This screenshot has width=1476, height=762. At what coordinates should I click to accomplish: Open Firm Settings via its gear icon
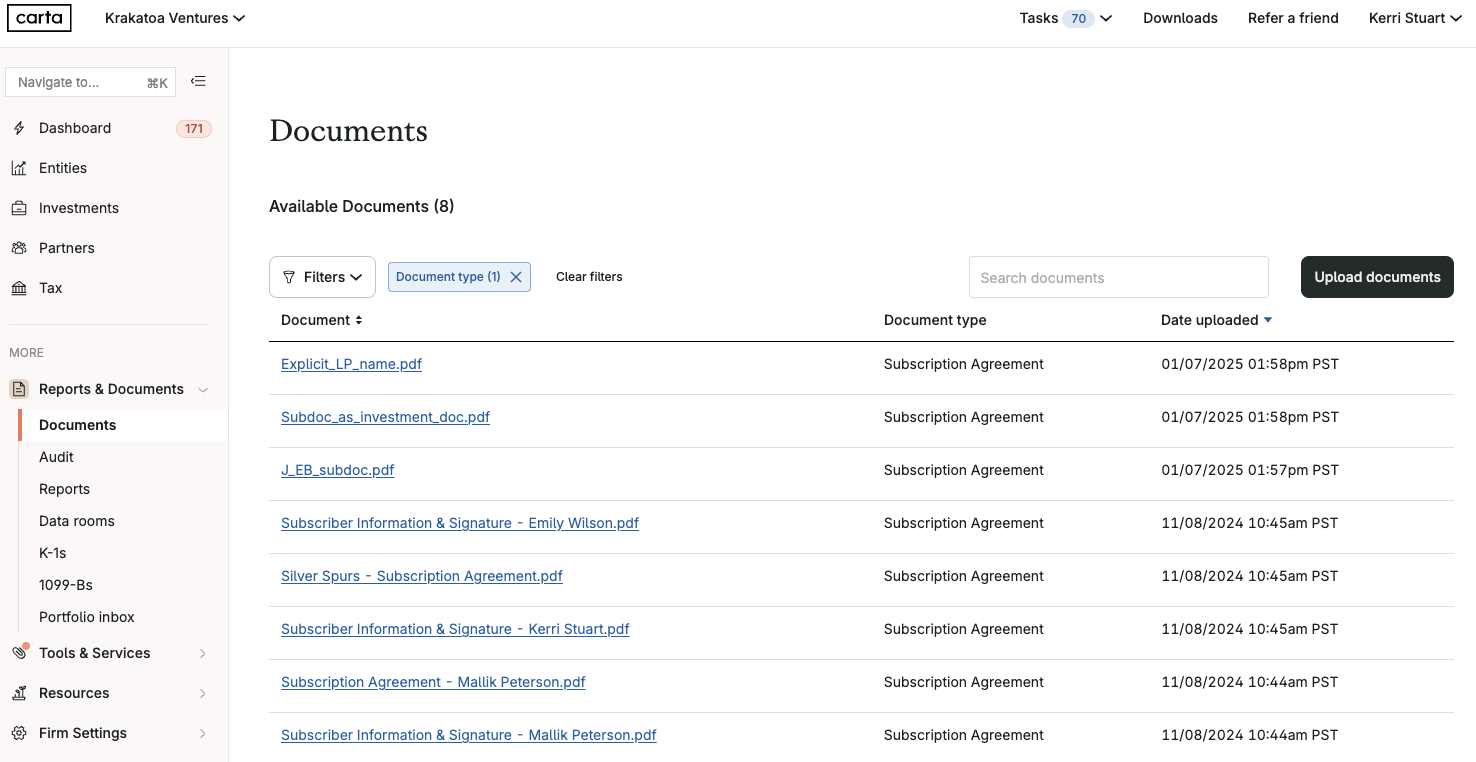(x=19, y=733)
